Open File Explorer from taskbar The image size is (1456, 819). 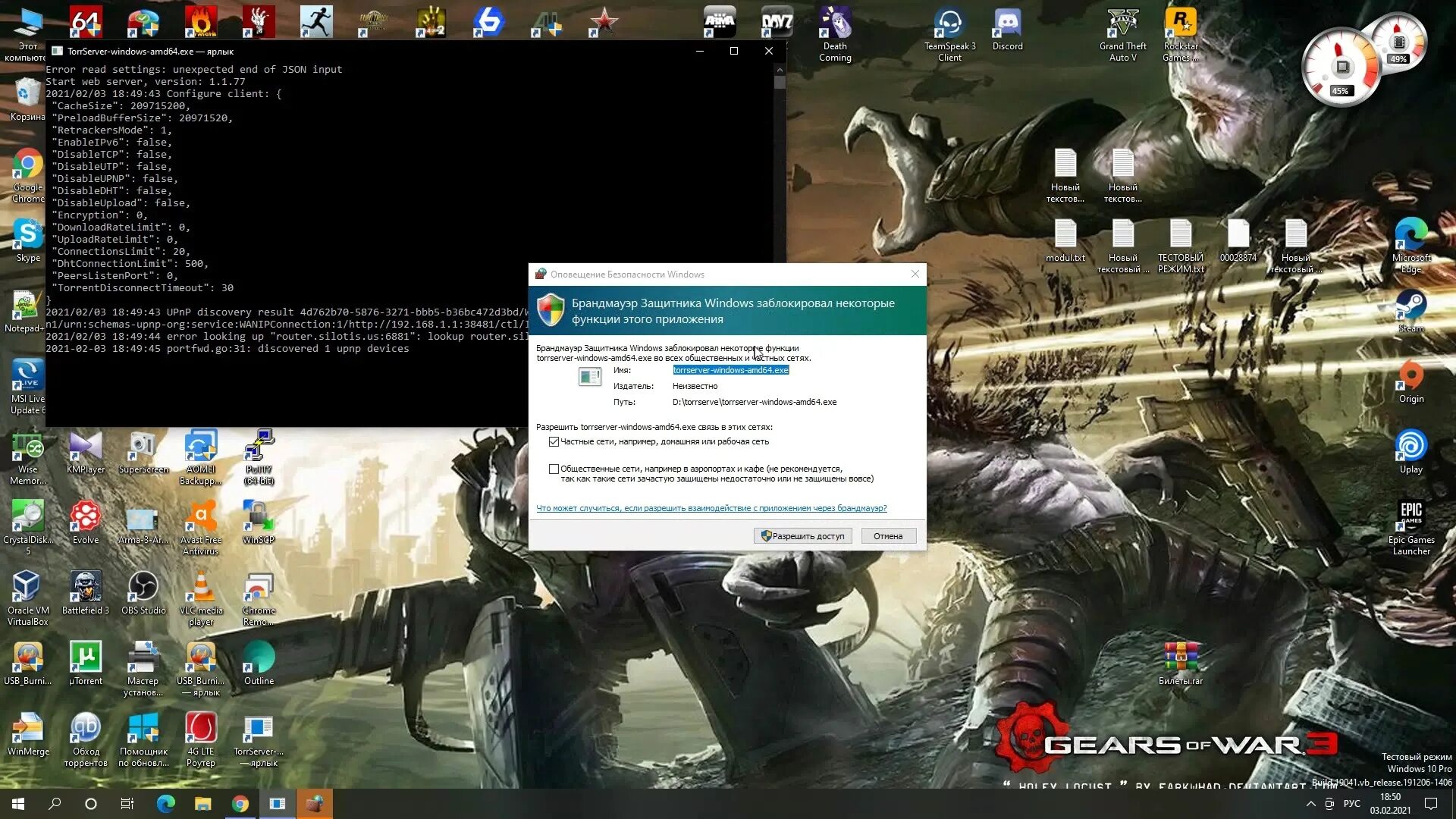point(202,804)
